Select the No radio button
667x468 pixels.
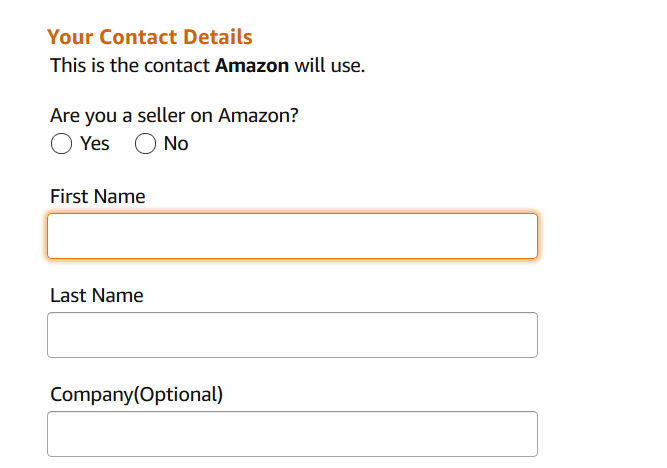[x=145, y=143]
